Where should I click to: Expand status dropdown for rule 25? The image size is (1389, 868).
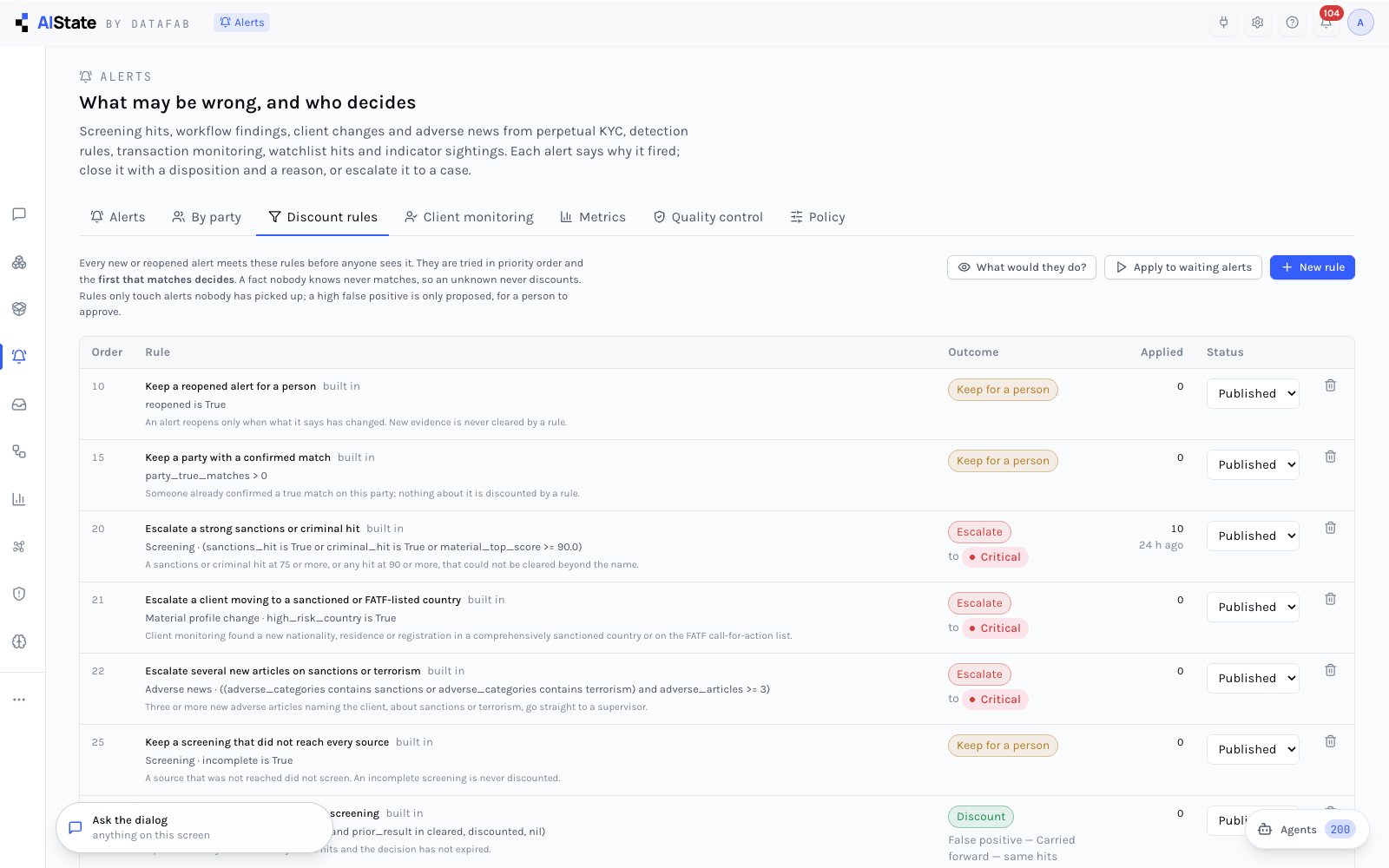tap(1253, 749)
